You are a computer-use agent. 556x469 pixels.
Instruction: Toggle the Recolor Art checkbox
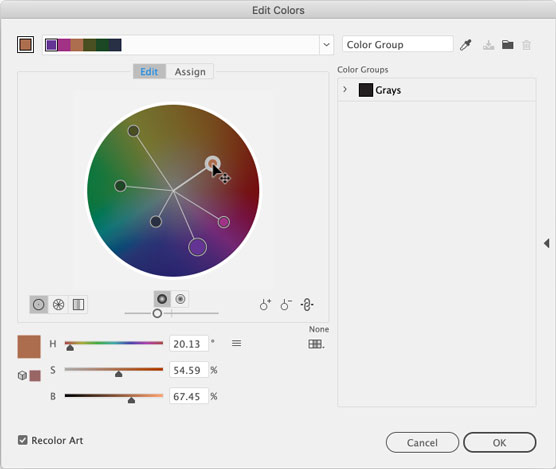23,440
